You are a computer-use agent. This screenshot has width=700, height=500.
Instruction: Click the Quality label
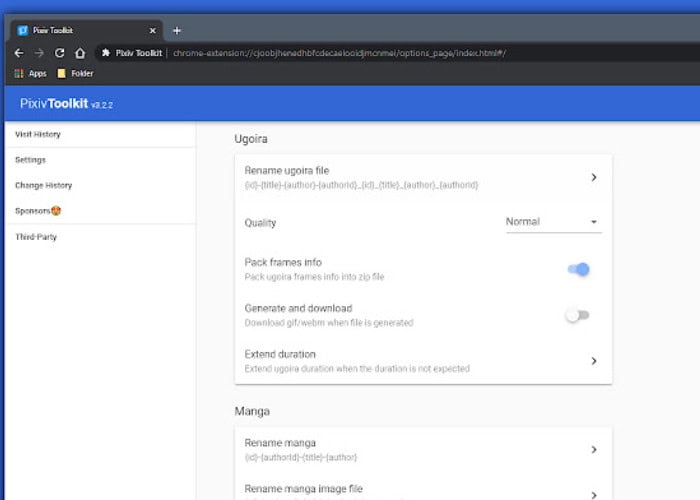point(260,223)
